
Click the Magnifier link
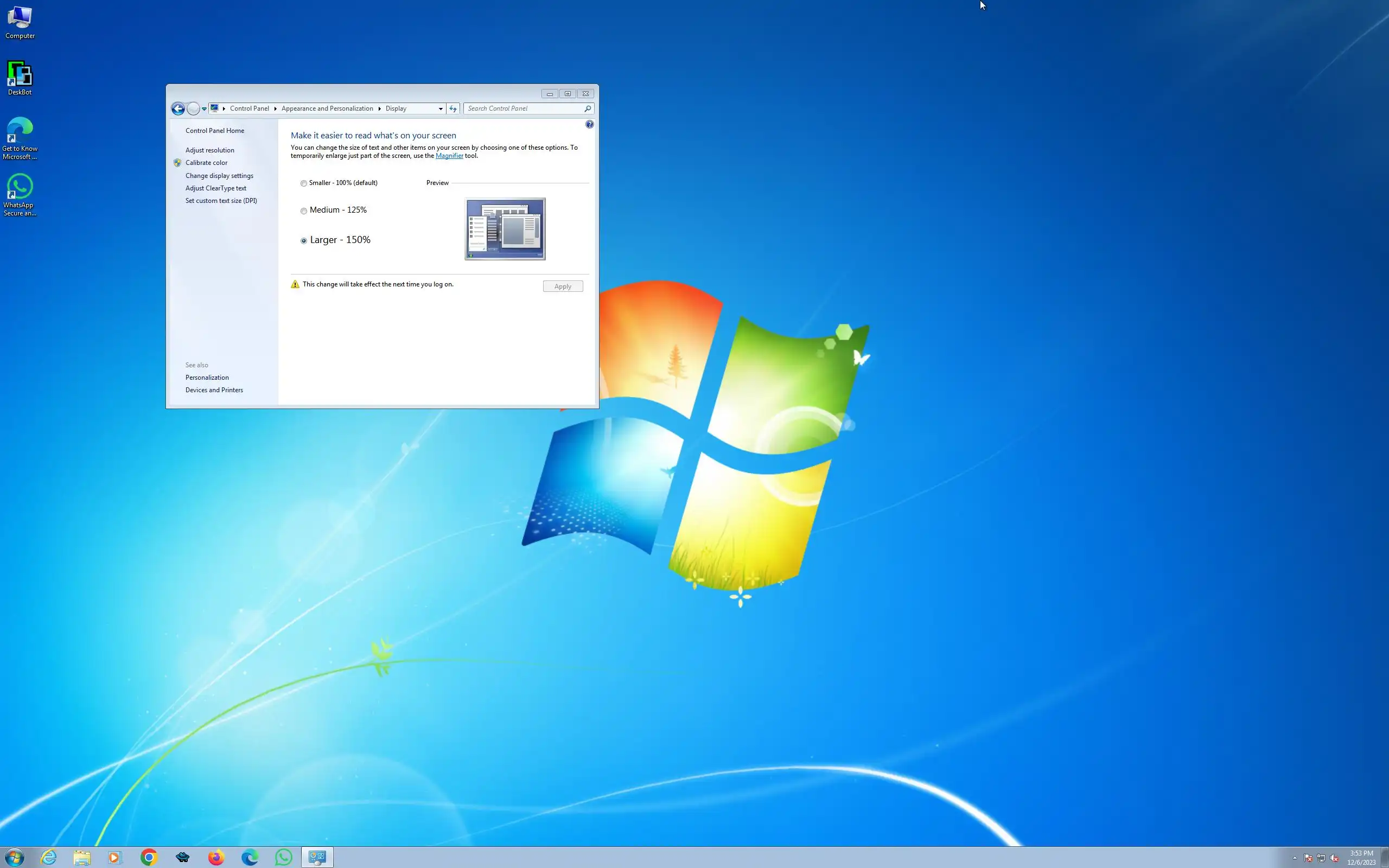tap(449, 156)
